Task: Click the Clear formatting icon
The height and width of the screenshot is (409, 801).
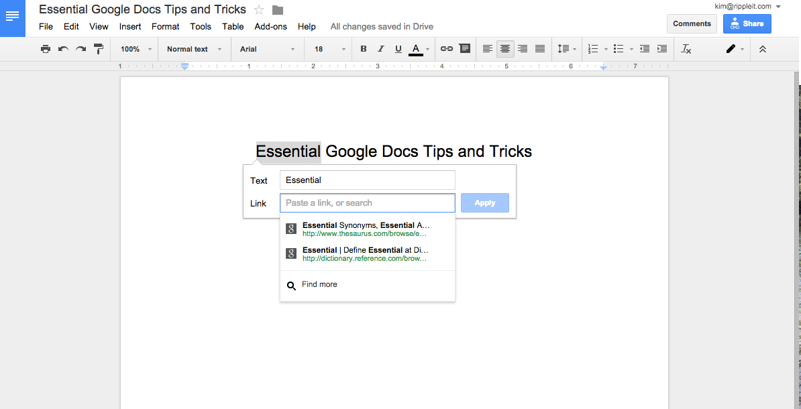Action: point(686,49)
